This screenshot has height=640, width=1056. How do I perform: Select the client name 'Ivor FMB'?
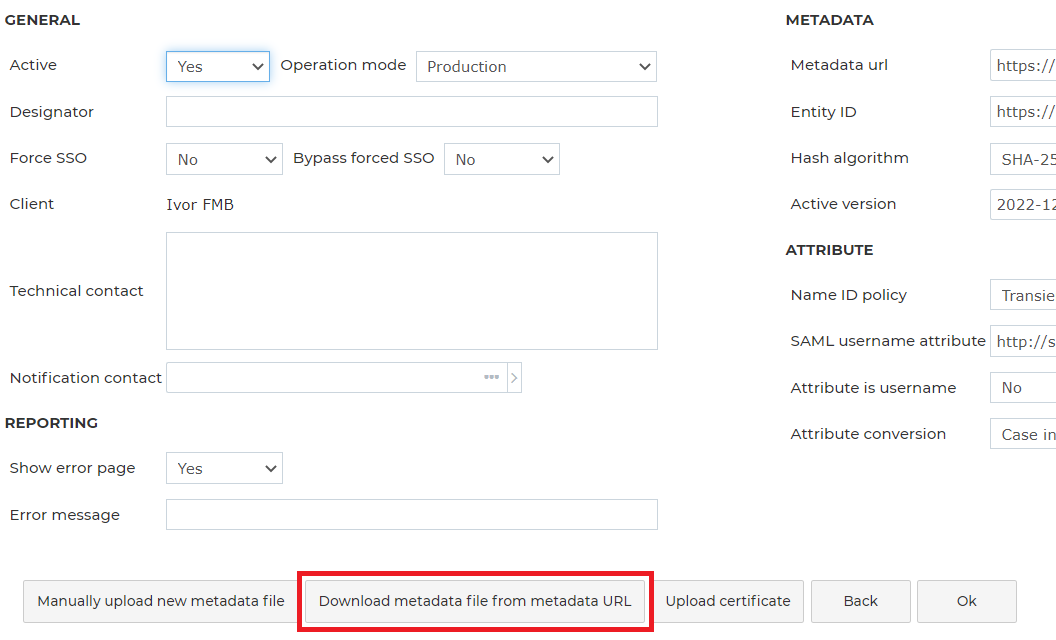pyautogui.click(x=200, y=205)
